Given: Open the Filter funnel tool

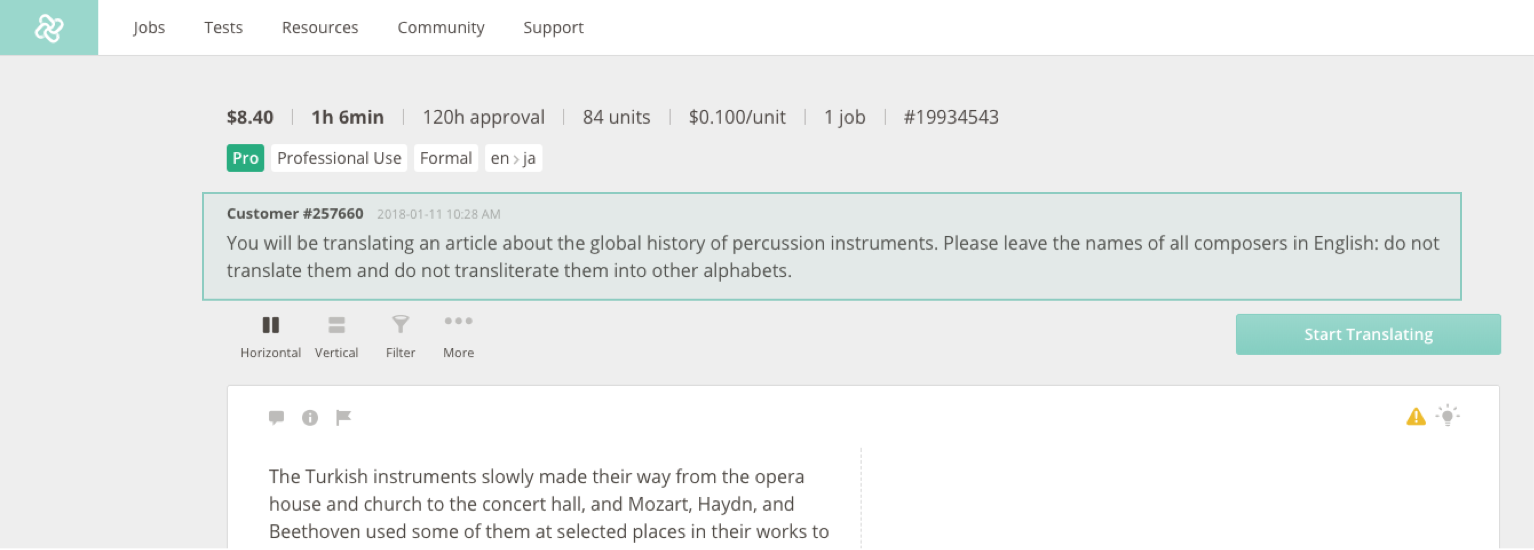Looking at the screenshot, I should (x=400, y=335).
